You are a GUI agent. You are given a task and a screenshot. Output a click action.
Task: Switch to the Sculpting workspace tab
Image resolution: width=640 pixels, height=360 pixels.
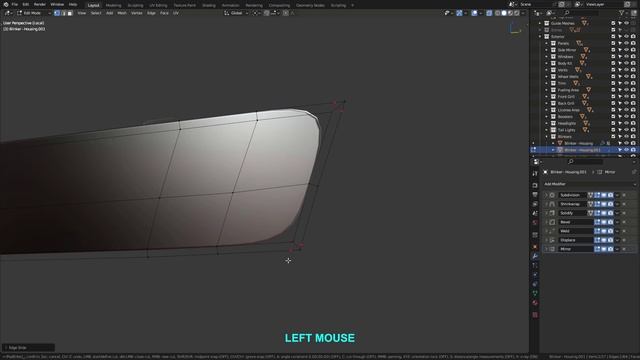pos(135,5)
